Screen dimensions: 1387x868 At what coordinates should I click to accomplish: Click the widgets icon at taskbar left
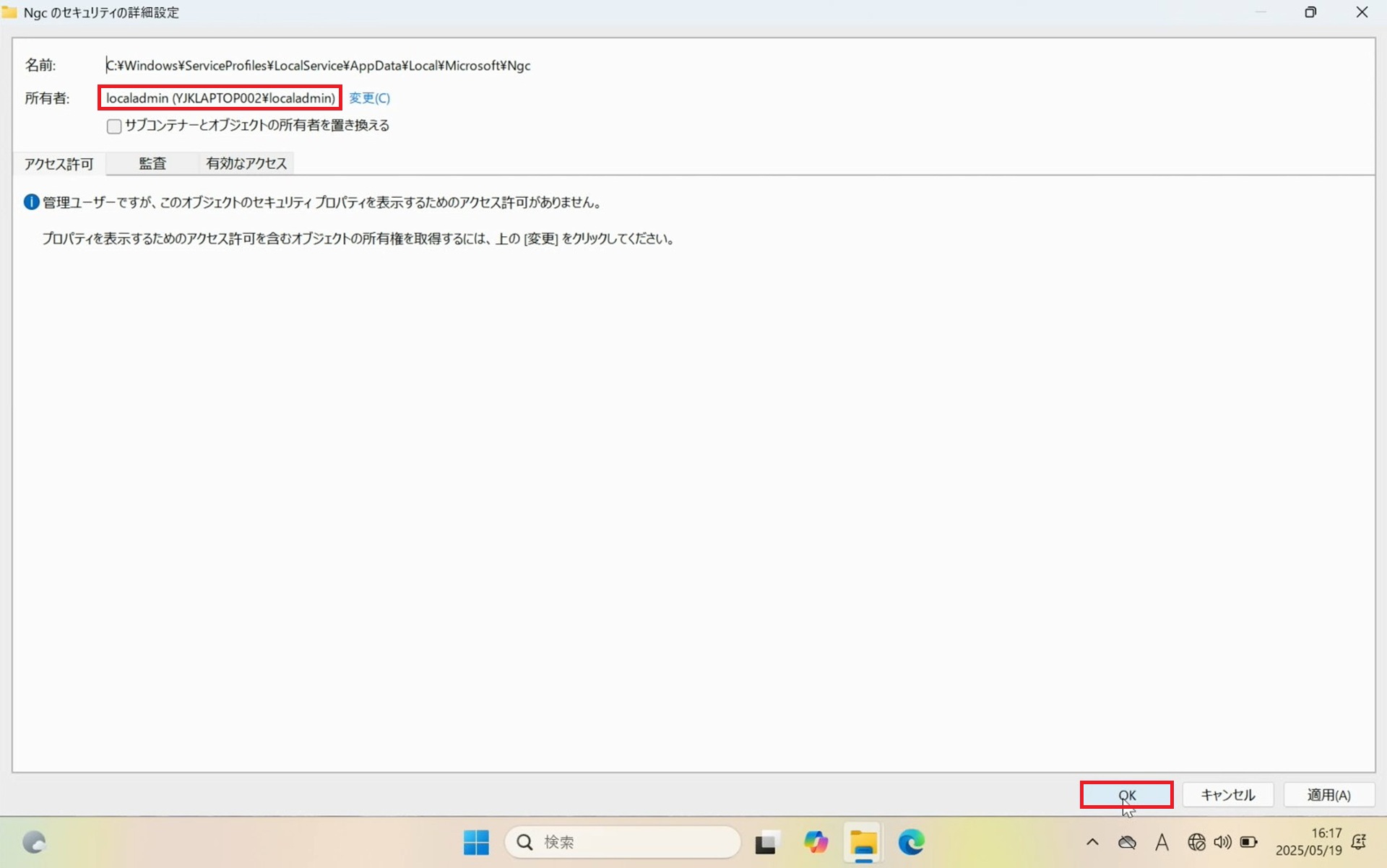click(34, 842)
